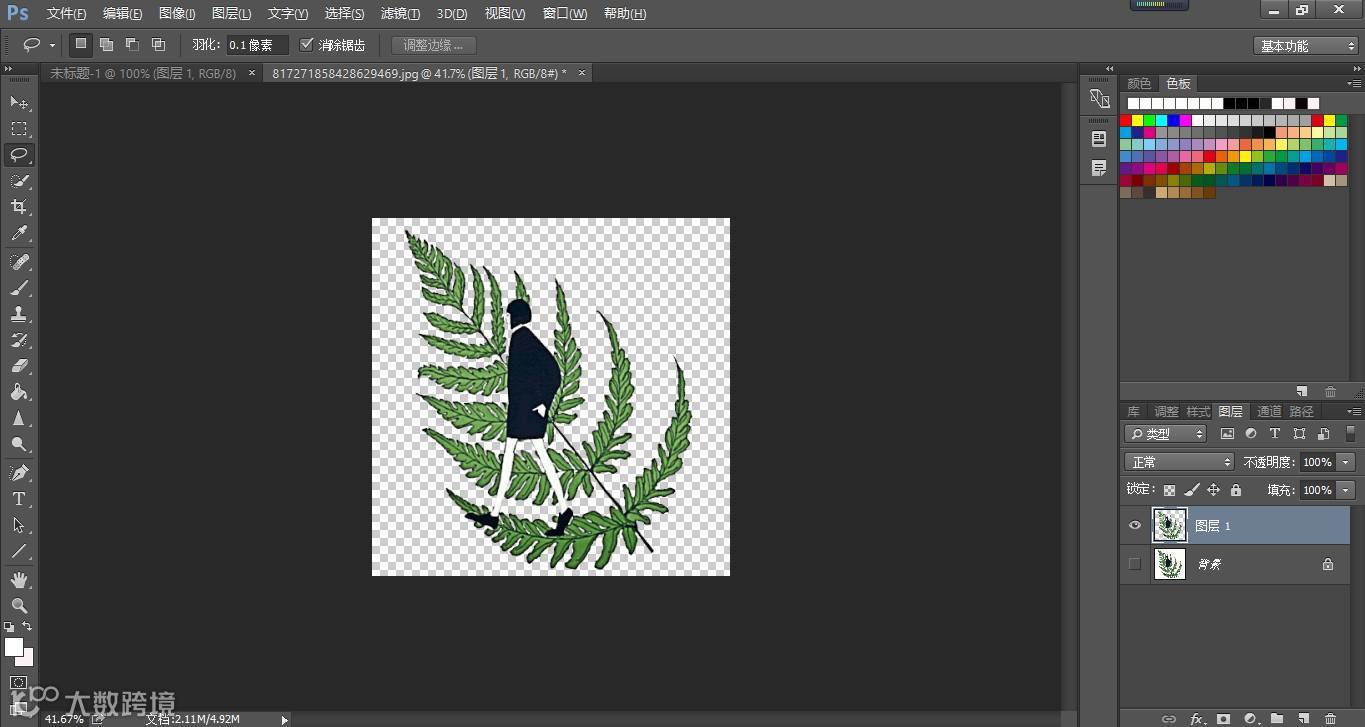The height and width of the screenshot is (727, 1365).
Task: Select the Zoom tool
Action: [19, 605]
